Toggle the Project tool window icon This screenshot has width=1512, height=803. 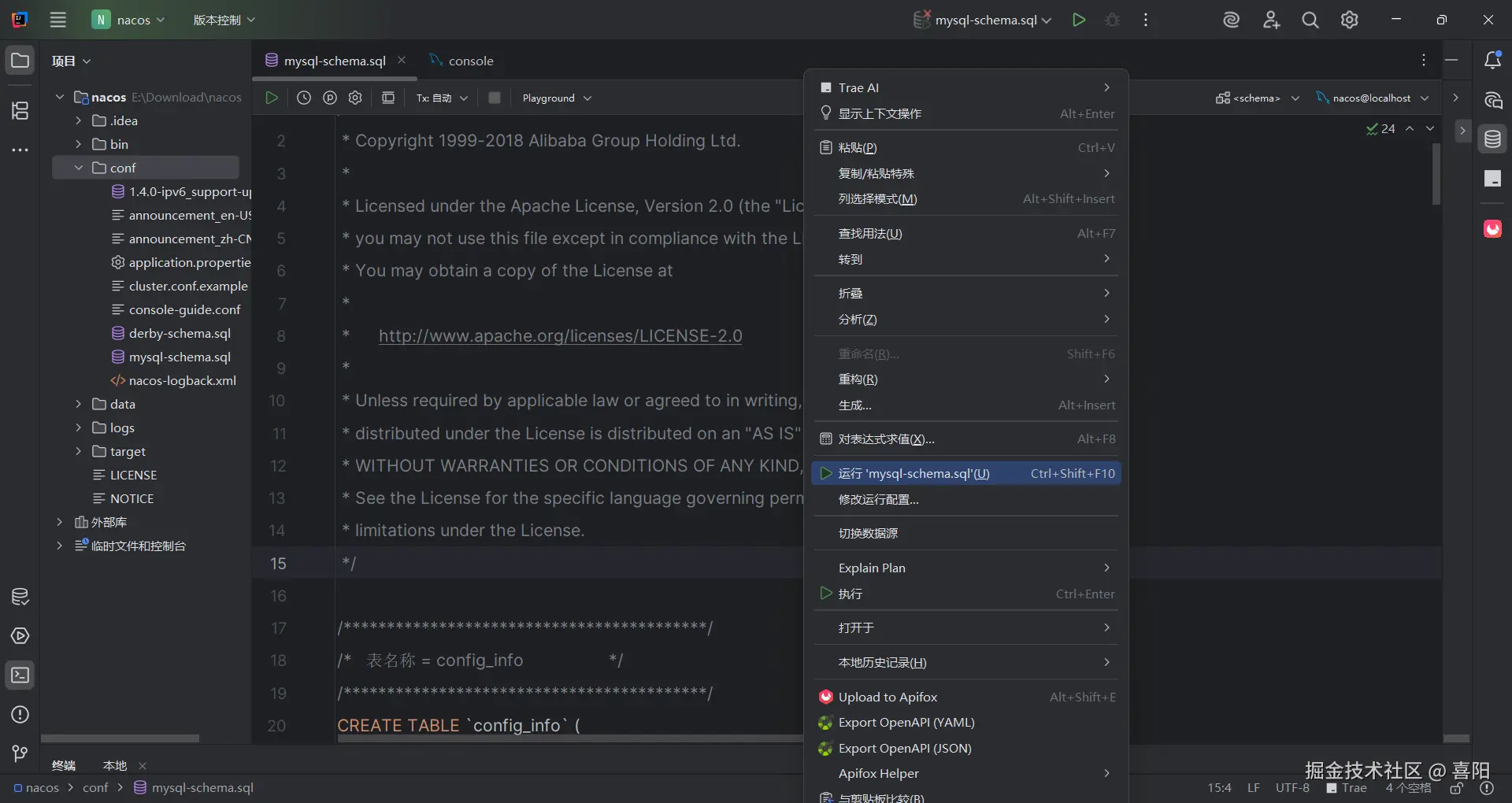20,61
